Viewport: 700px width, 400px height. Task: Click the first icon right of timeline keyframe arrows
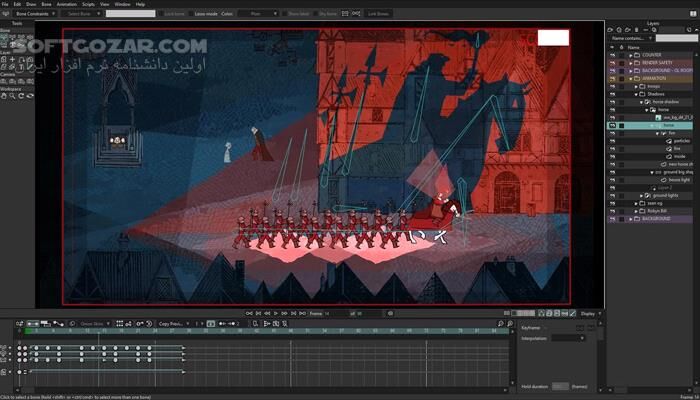255,324
